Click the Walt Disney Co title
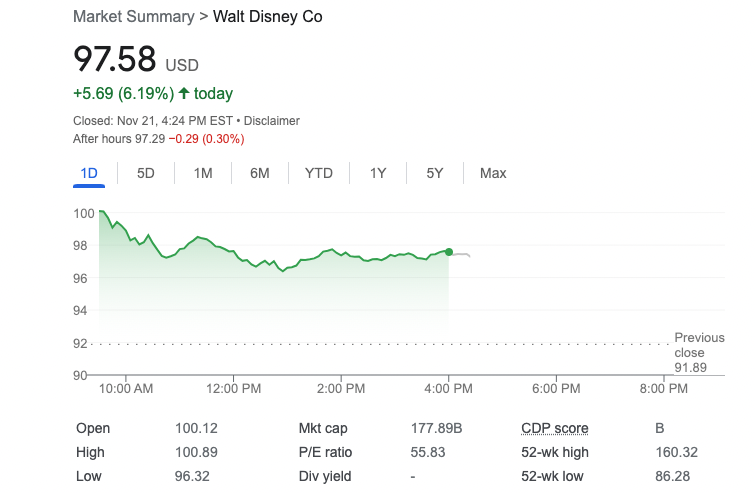This screenshot has width=755, height=493. pos(268,17)
